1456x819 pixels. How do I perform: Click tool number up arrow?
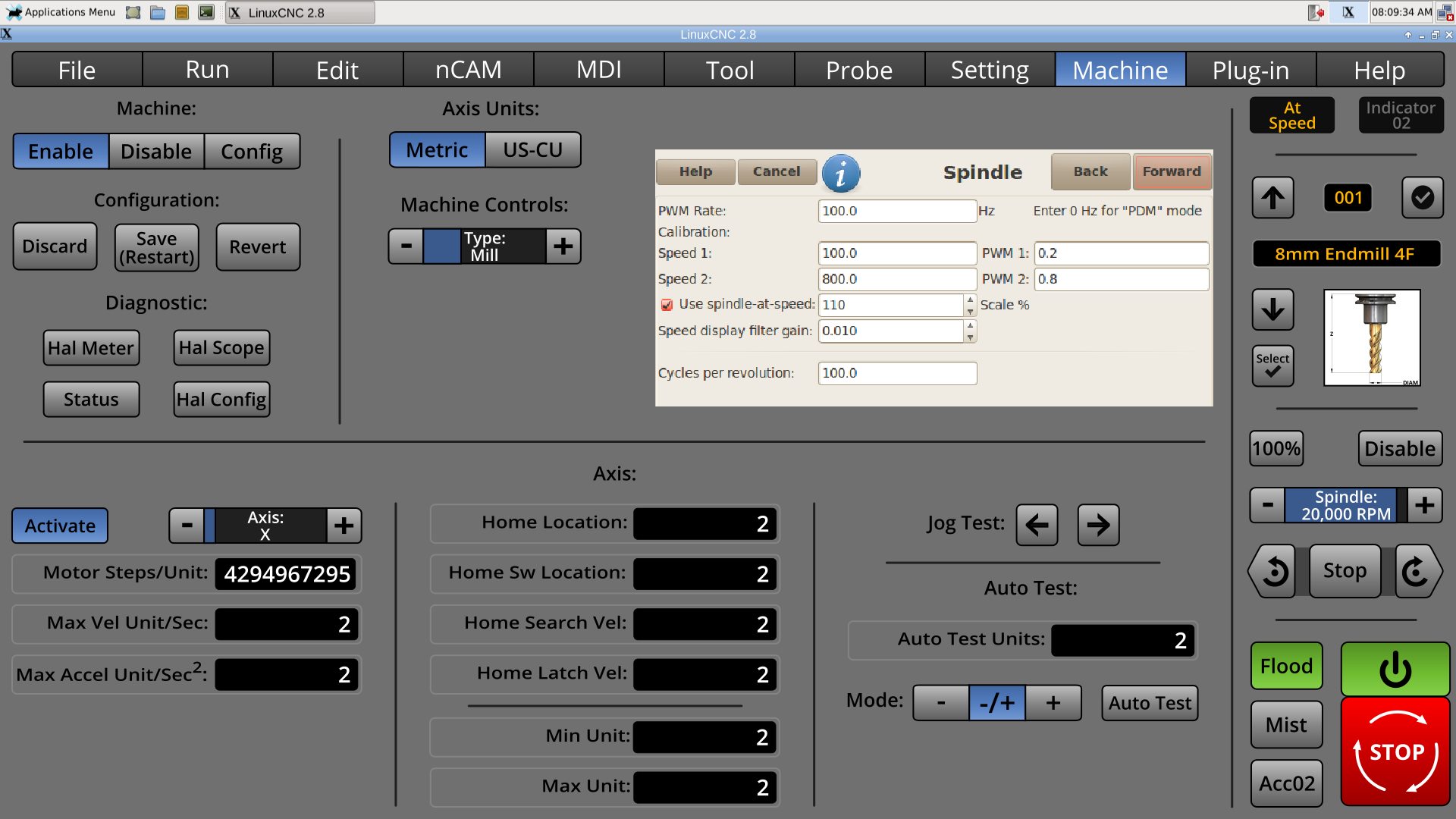point(1273,198)
